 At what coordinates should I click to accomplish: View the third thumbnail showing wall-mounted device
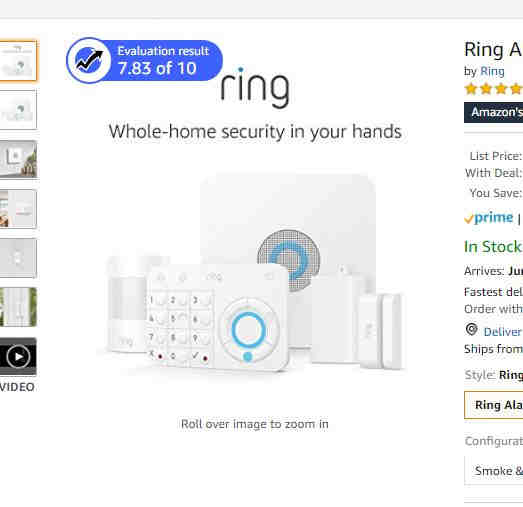pos(18,159)
